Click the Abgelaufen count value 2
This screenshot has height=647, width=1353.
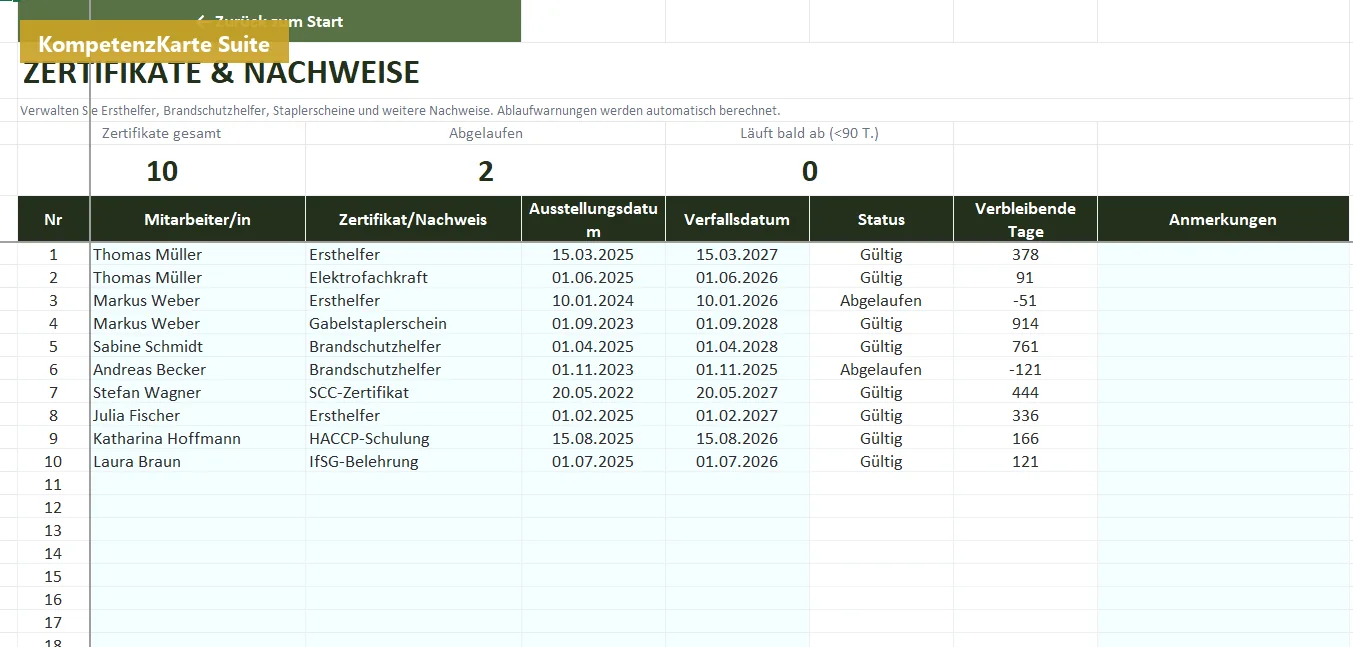click(x=486, y=171)
